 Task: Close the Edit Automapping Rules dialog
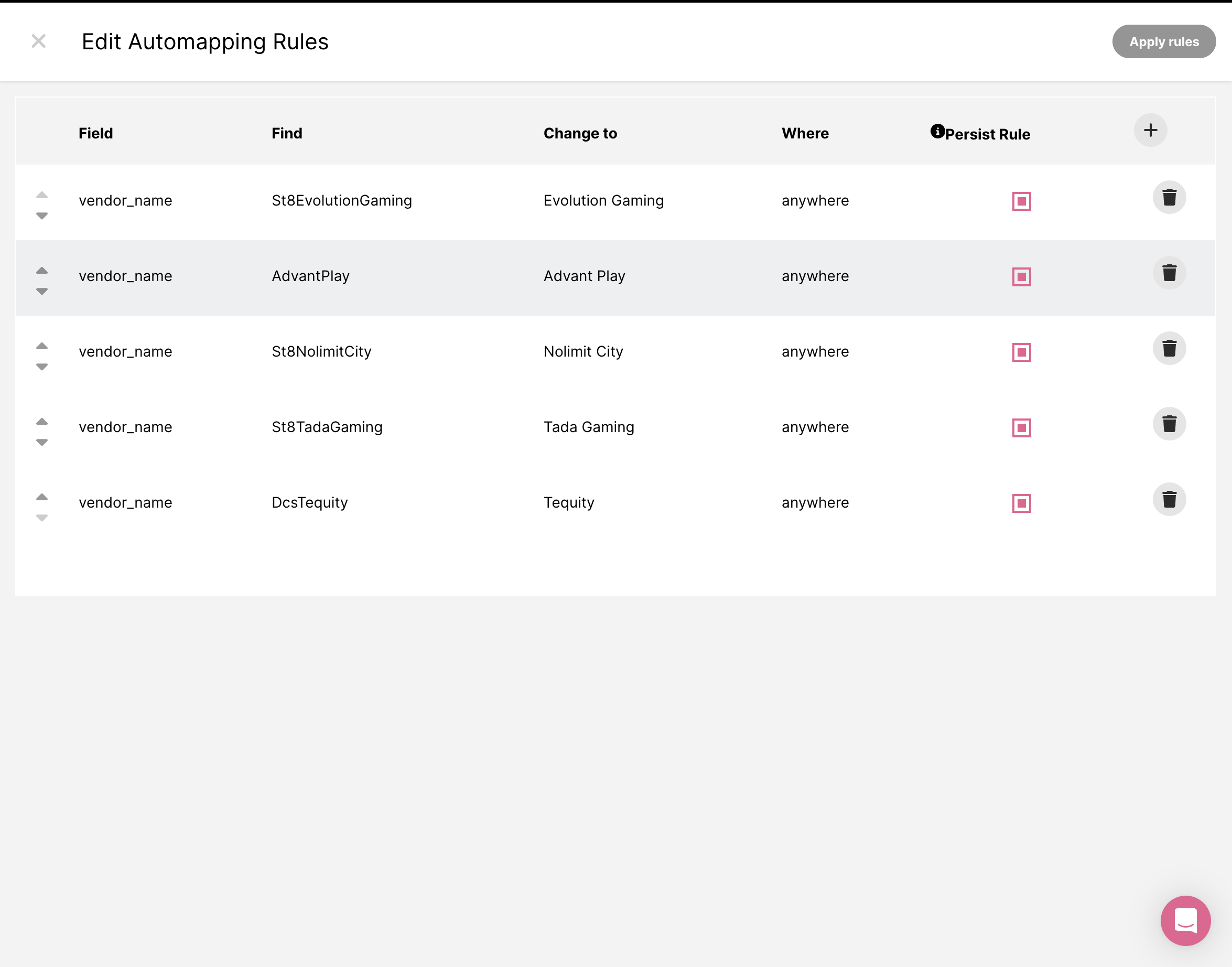[x=38, y=41]
